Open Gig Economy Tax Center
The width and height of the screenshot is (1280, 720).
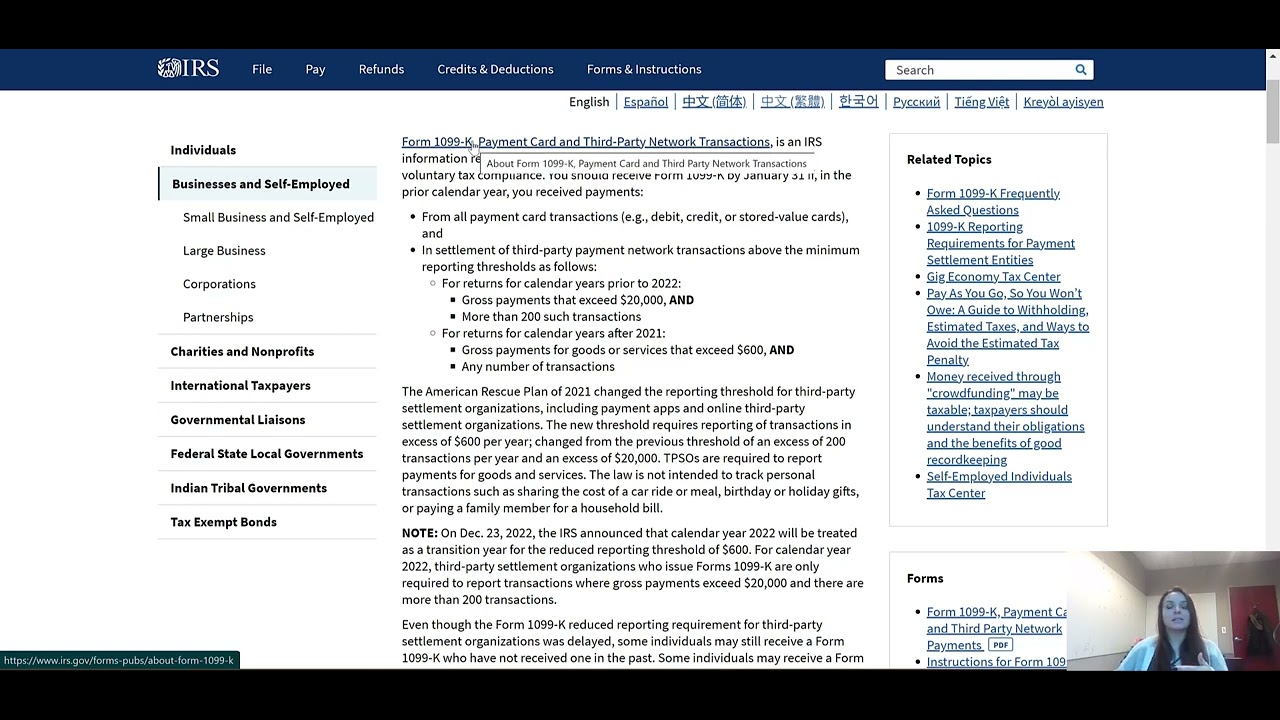[x=993, y=276]
